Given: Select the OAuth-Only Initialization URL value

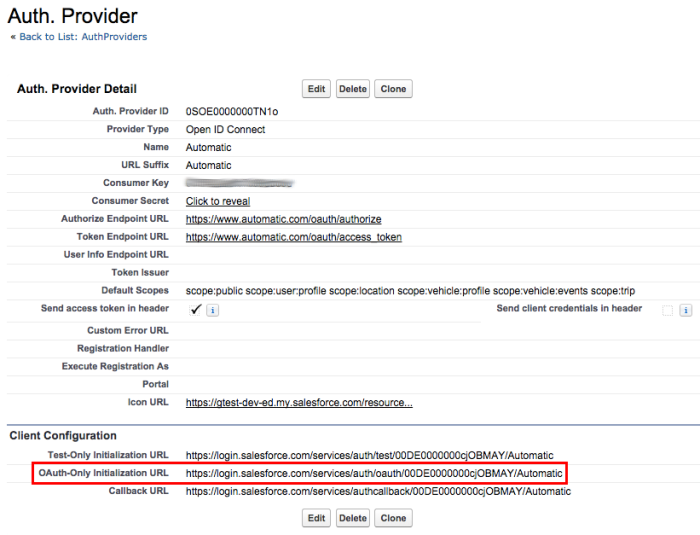Looking at the screenshot, I should point(374,473).
